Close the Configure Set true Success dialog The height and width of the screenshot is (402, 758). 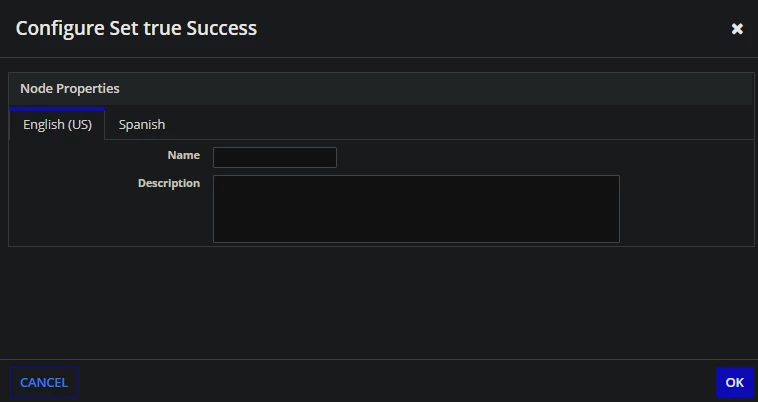[737, 29]
